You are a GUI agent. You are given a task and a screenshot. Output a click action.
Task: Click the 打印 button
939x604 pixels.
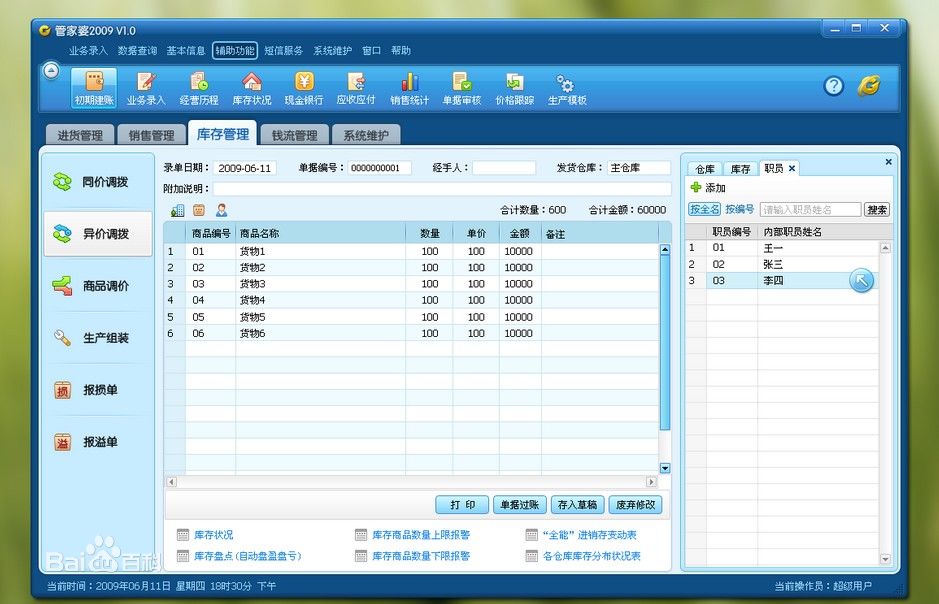pos(462,505)
